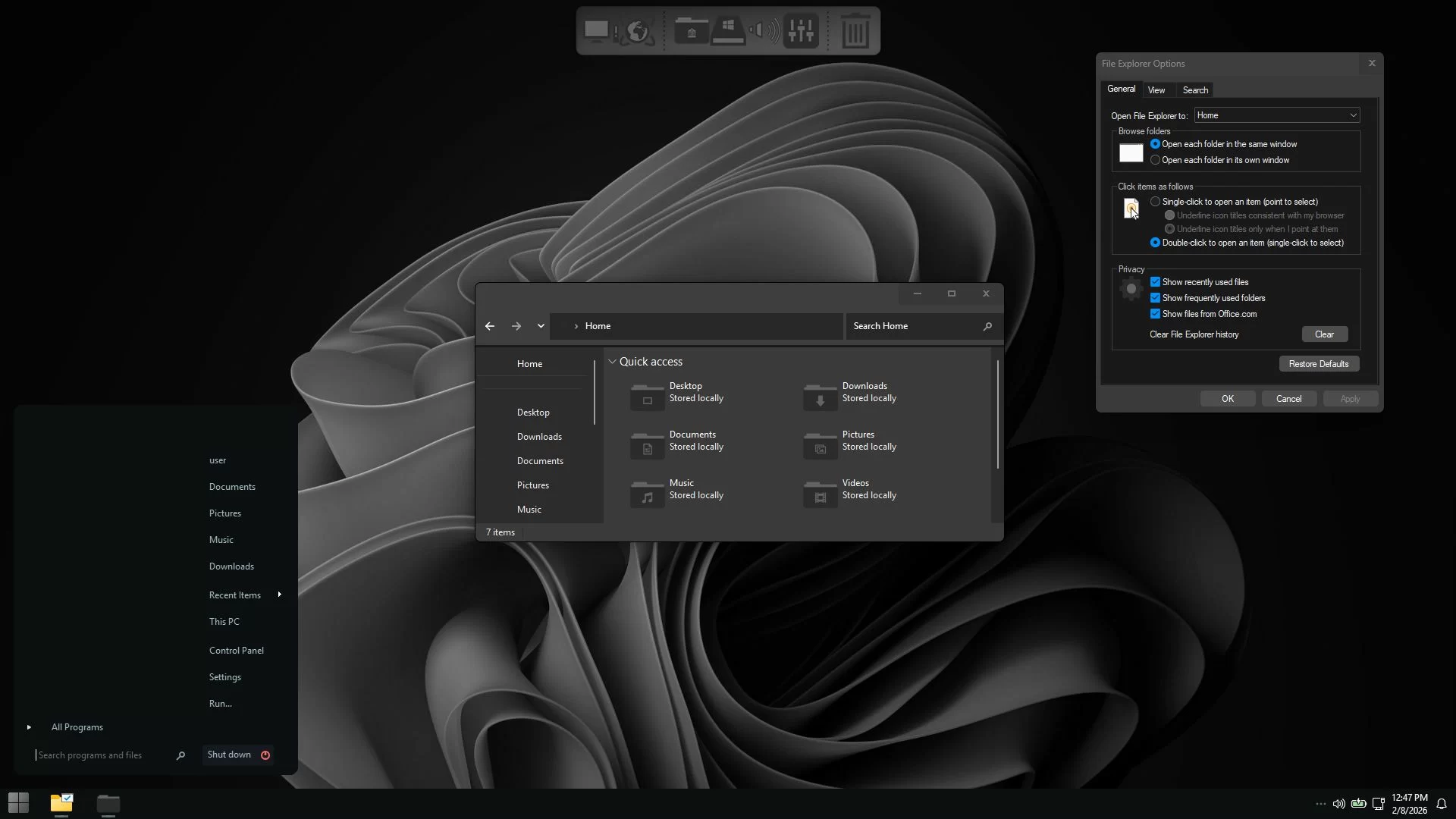Select Single-click to open an item
The width and height of the screenshot is (1456, 819).
(1155, 202)
